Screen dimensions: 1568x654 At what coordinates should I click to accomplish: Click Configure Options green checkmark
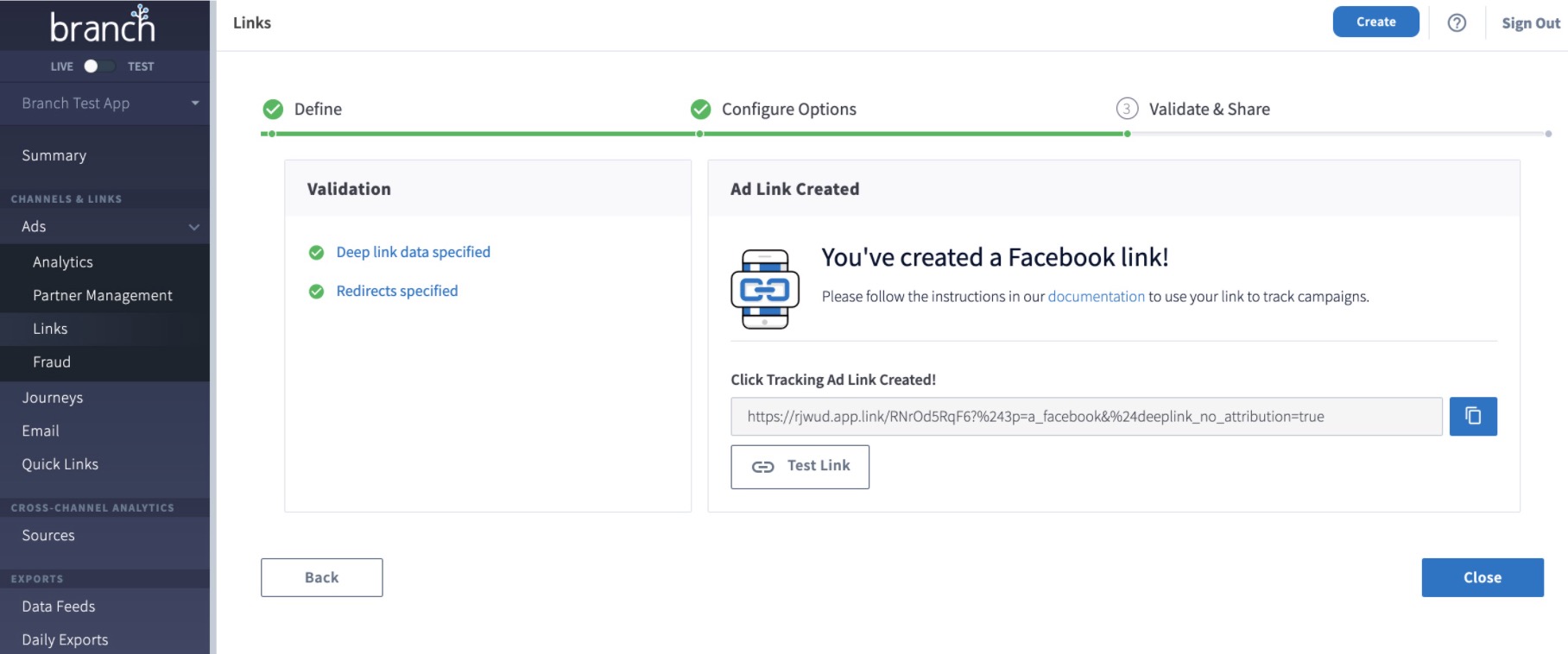pos(700,110)
